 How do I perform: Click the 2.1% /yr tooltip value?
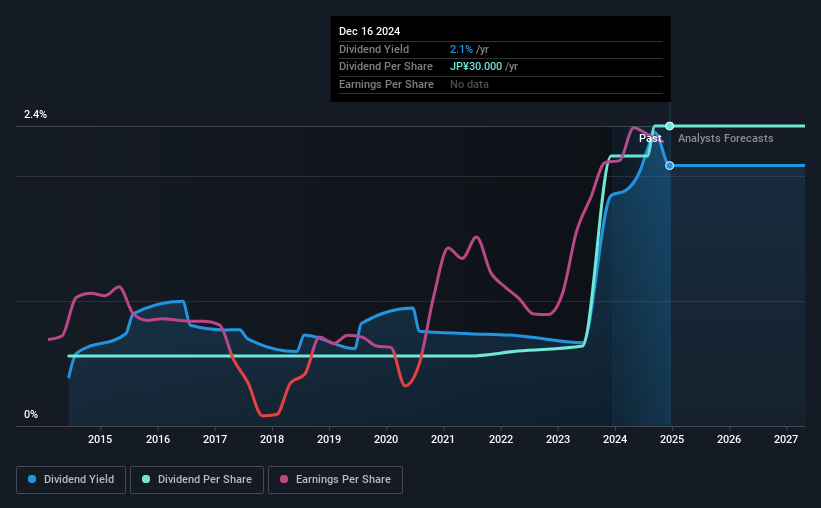[469, 49]
